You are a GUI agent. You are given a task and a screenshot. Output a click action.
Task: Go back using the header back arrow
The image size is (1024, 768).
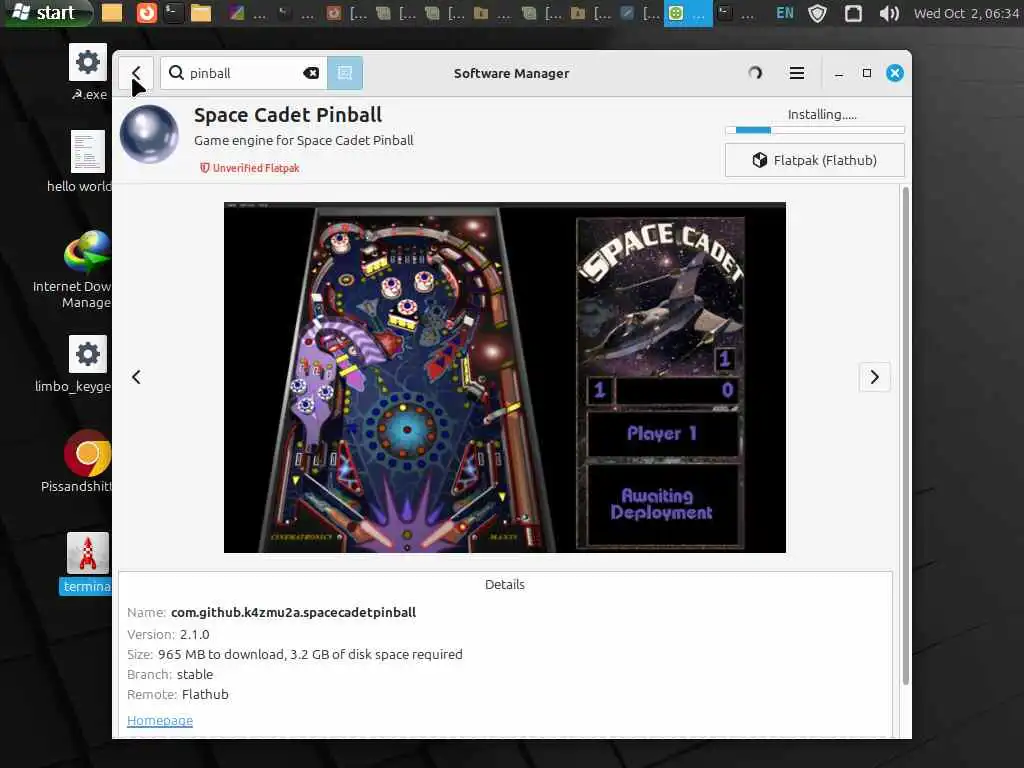136,73
